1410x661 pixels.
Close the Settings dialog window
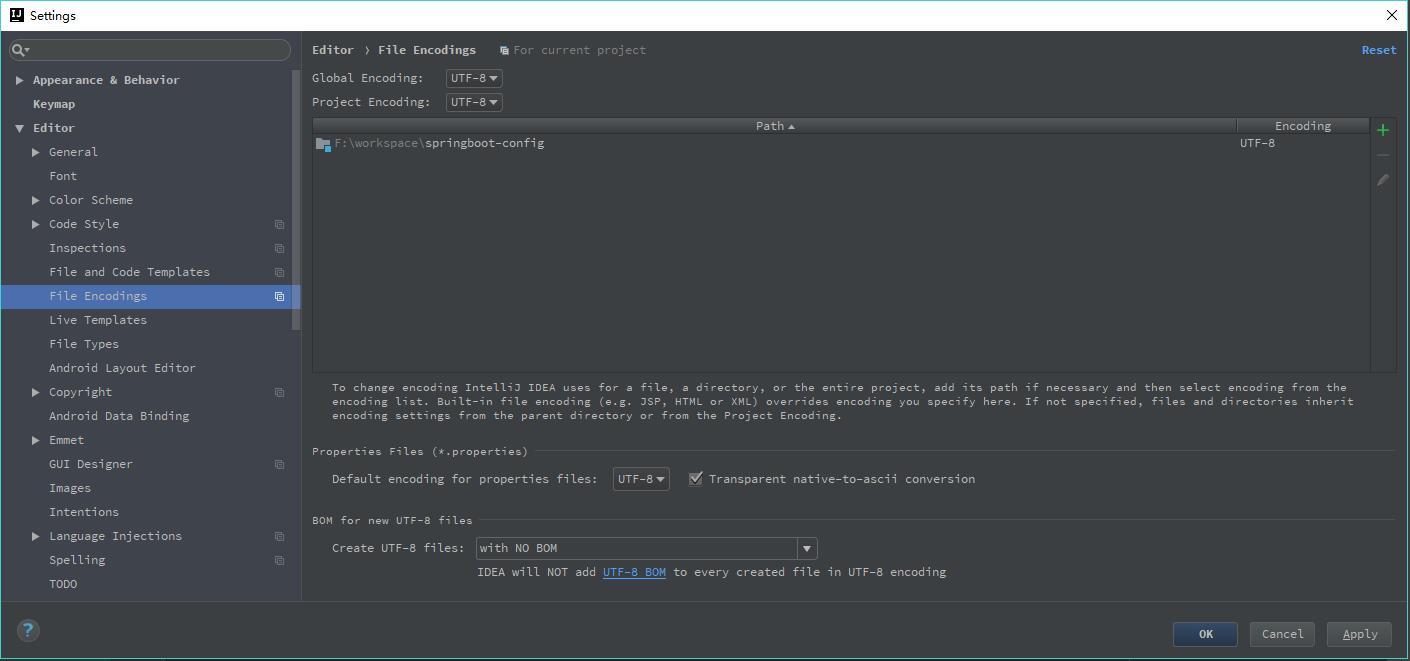1391,15
